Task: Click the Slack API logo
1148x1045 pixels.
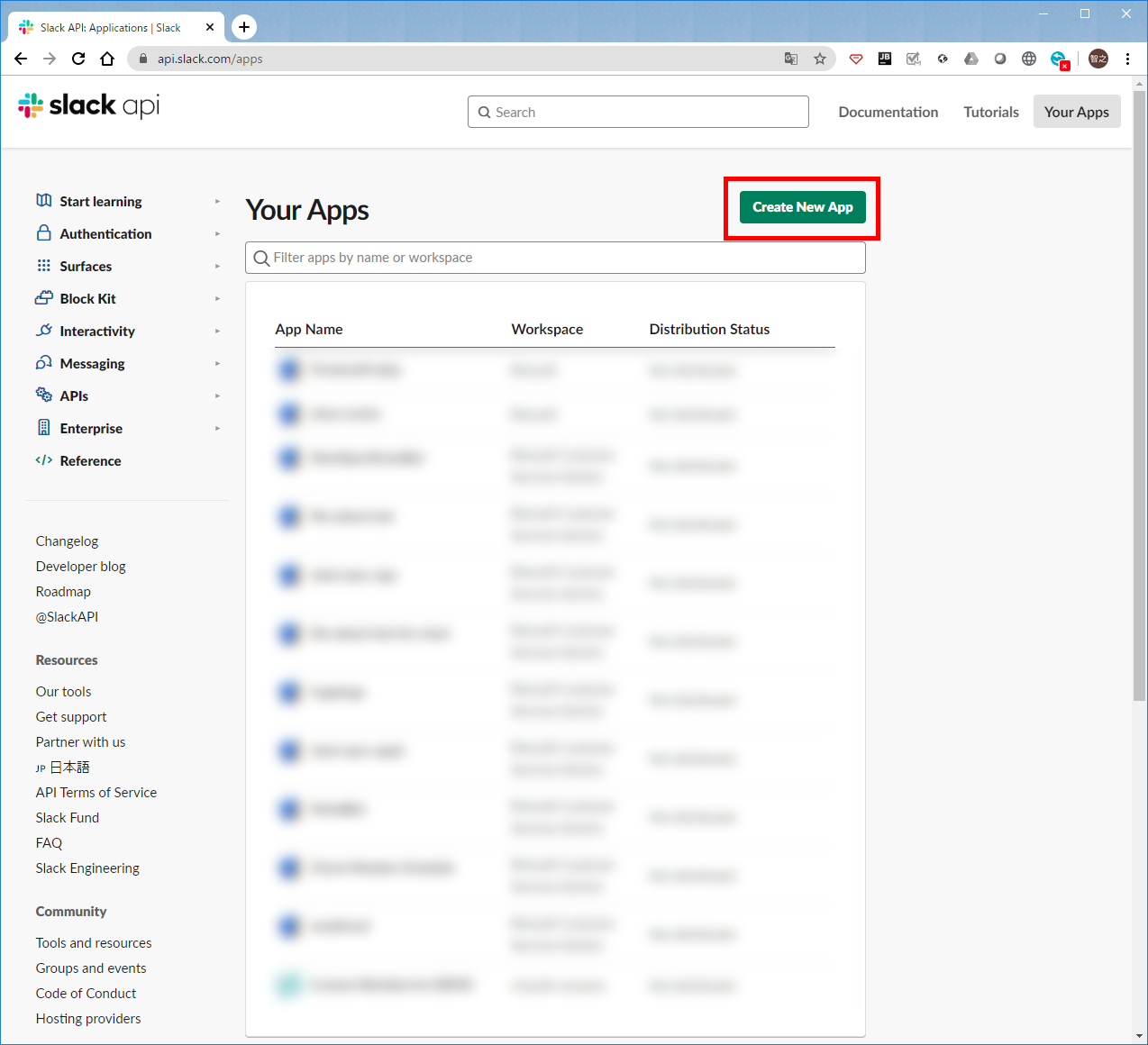Action: pos(88,105)
